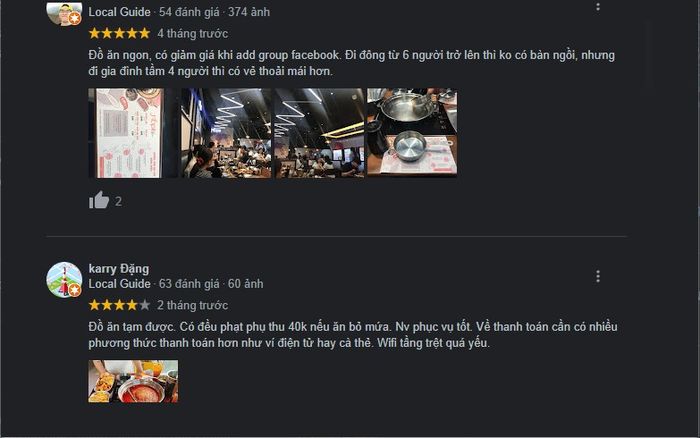Open three-dot menu for karry Đặng's review
The width and height of the screenshot is (700, 438).
click(598, 276)
